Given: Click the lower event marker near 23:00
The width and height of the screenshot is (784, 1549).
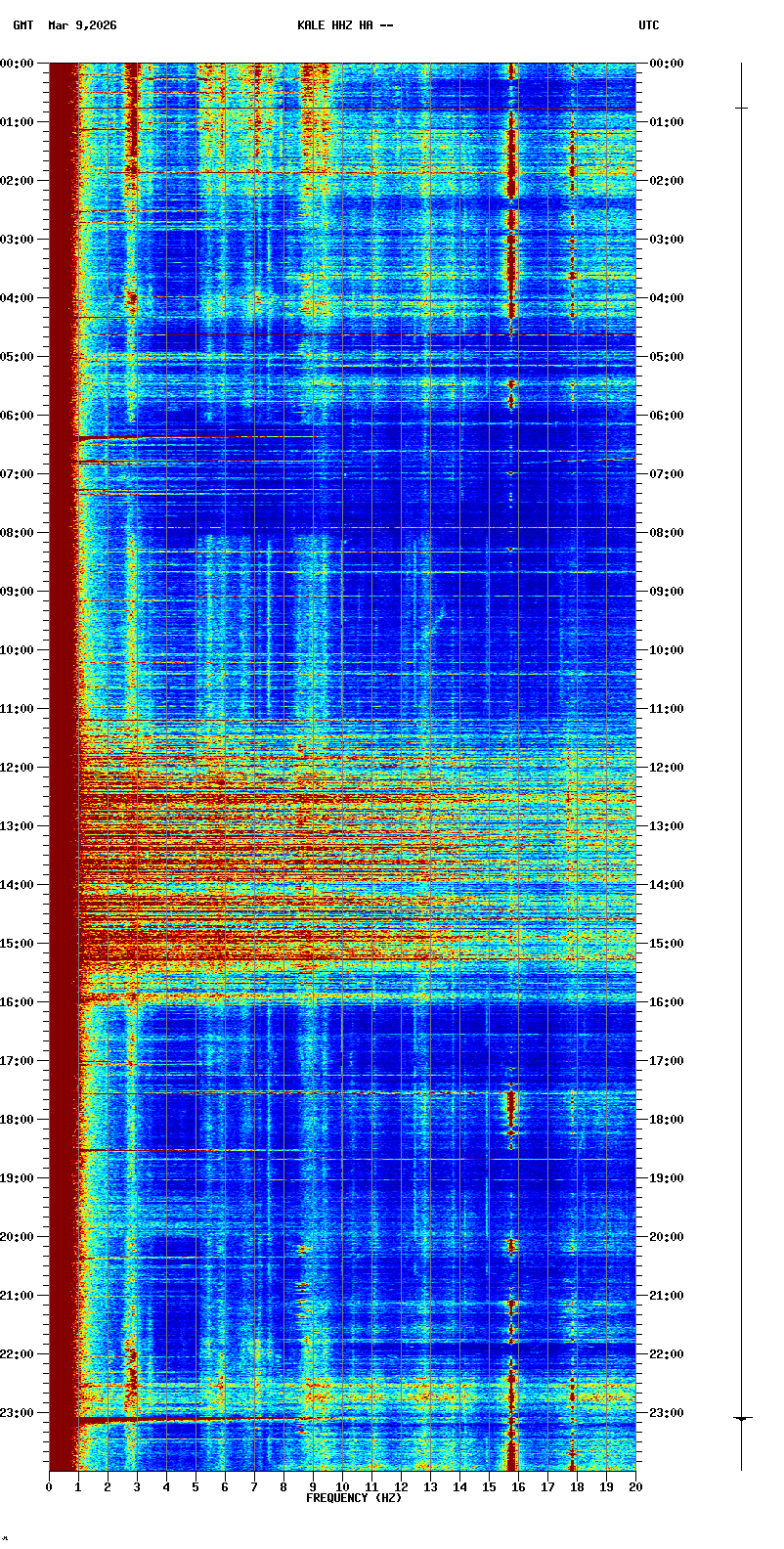Looking at the screenshot, I should point(742,1418).
